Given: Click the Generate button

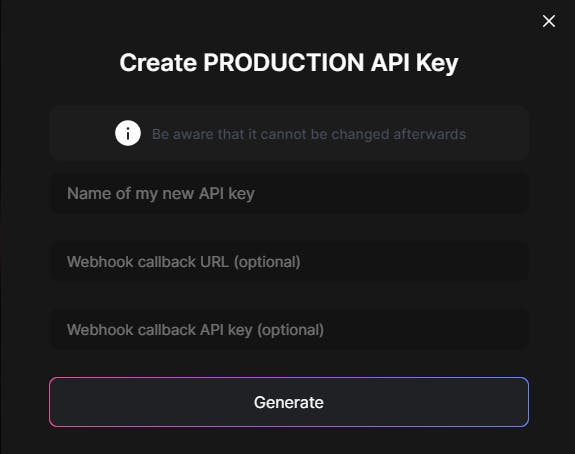Looking at the screenshot, I should [289, 402].
